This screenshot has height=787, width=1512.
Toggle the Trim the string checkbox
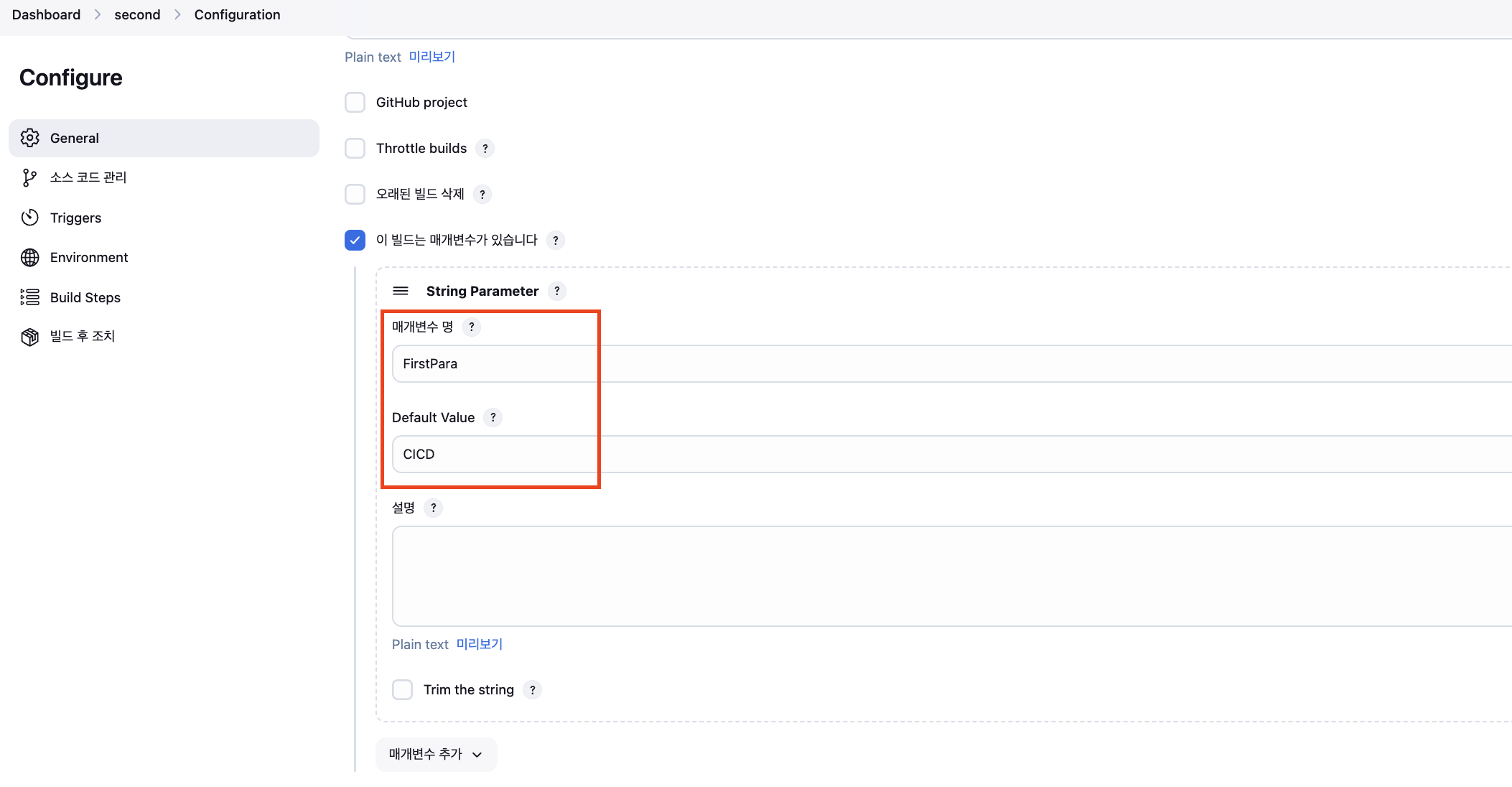[402, 690]
